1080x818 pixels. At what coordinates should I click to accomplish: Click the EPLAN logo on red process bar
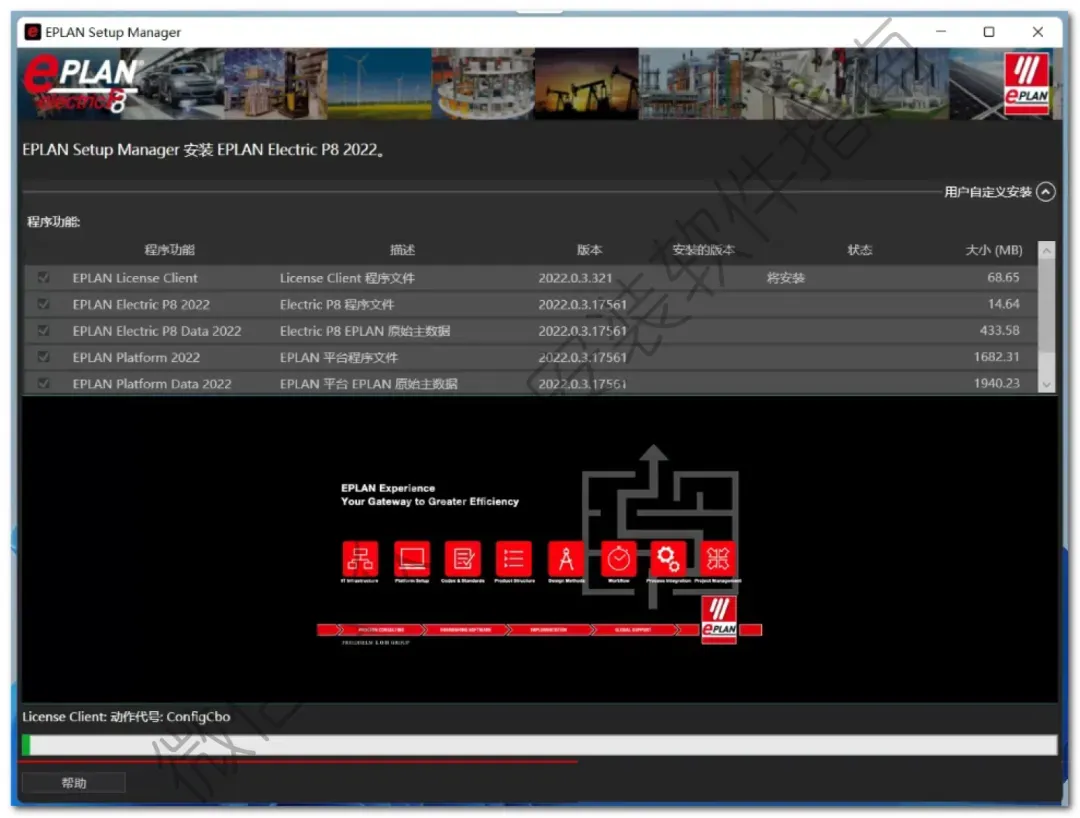click(x=719, y=620)
